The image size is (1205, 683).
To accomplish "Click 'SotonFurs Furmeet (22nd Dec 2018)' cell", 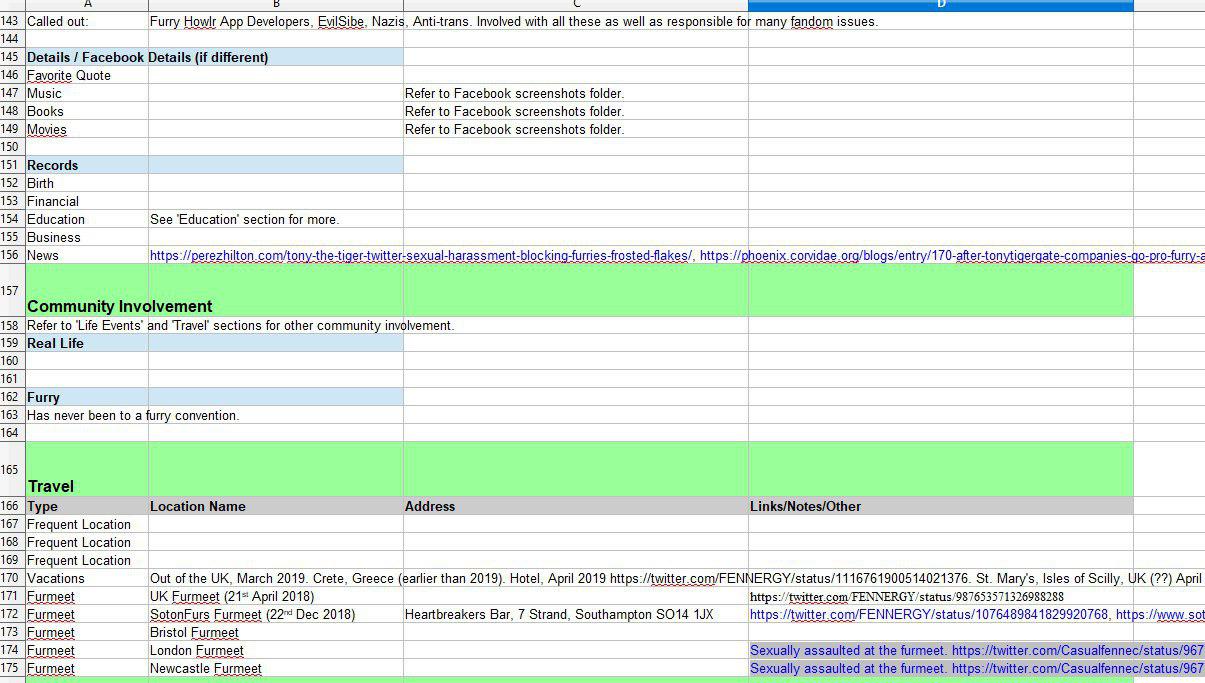I will (276, 614).
